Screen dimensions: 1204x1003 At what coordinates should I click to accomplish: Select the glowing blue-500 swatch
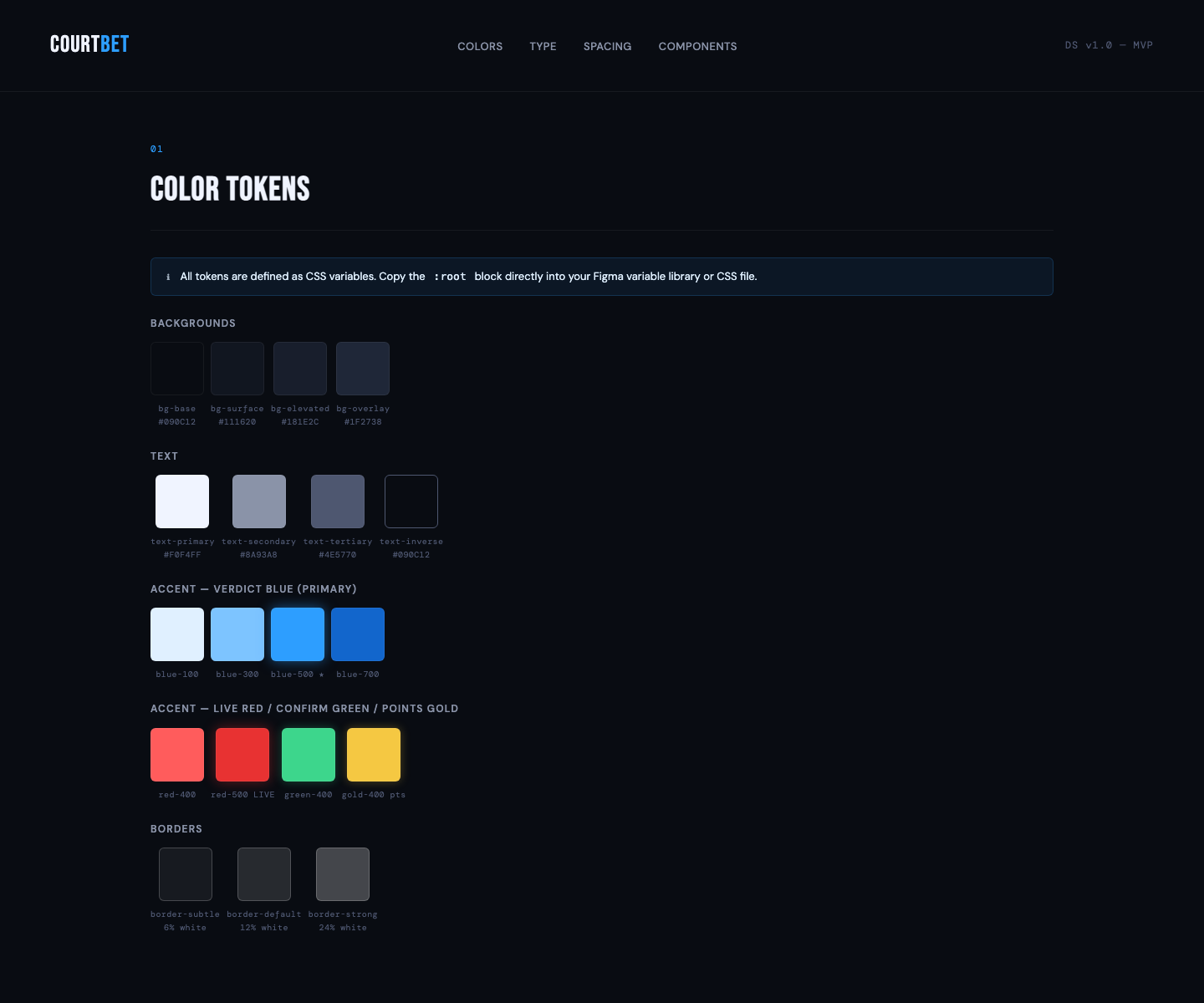point(298,634)
